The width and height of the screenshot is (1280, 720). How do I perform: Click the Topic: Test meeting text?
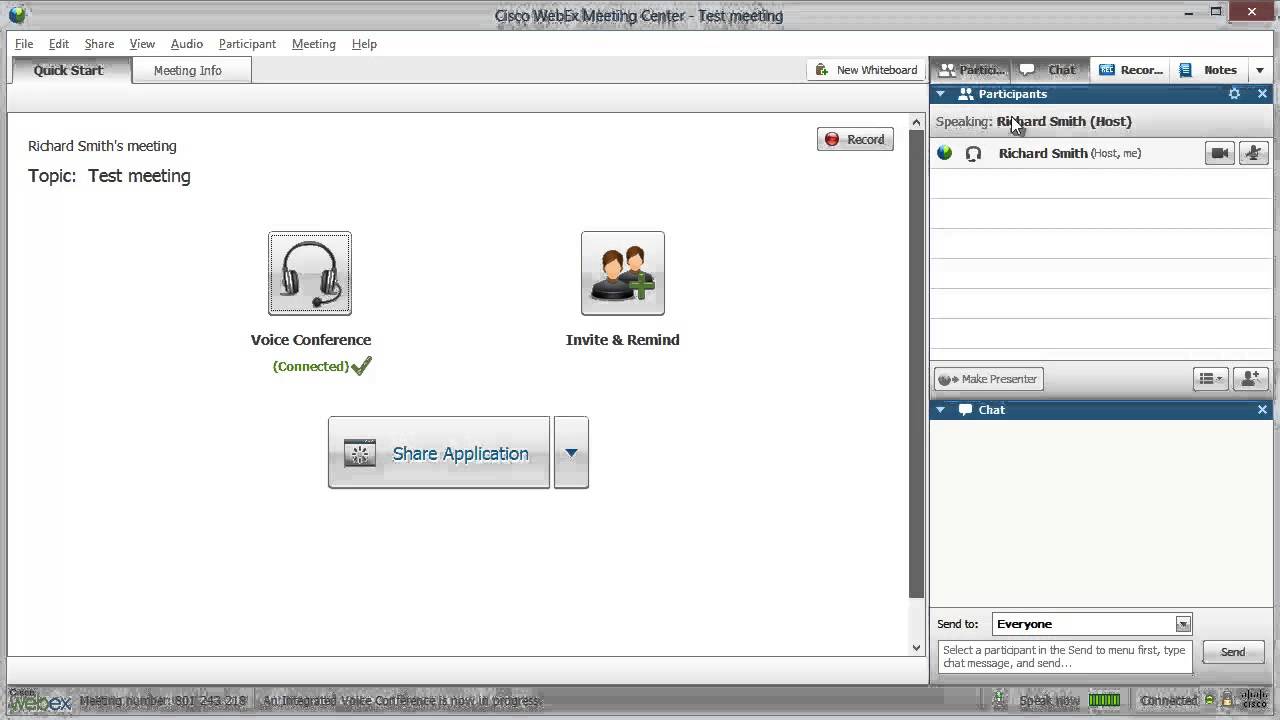click(109, 176)
